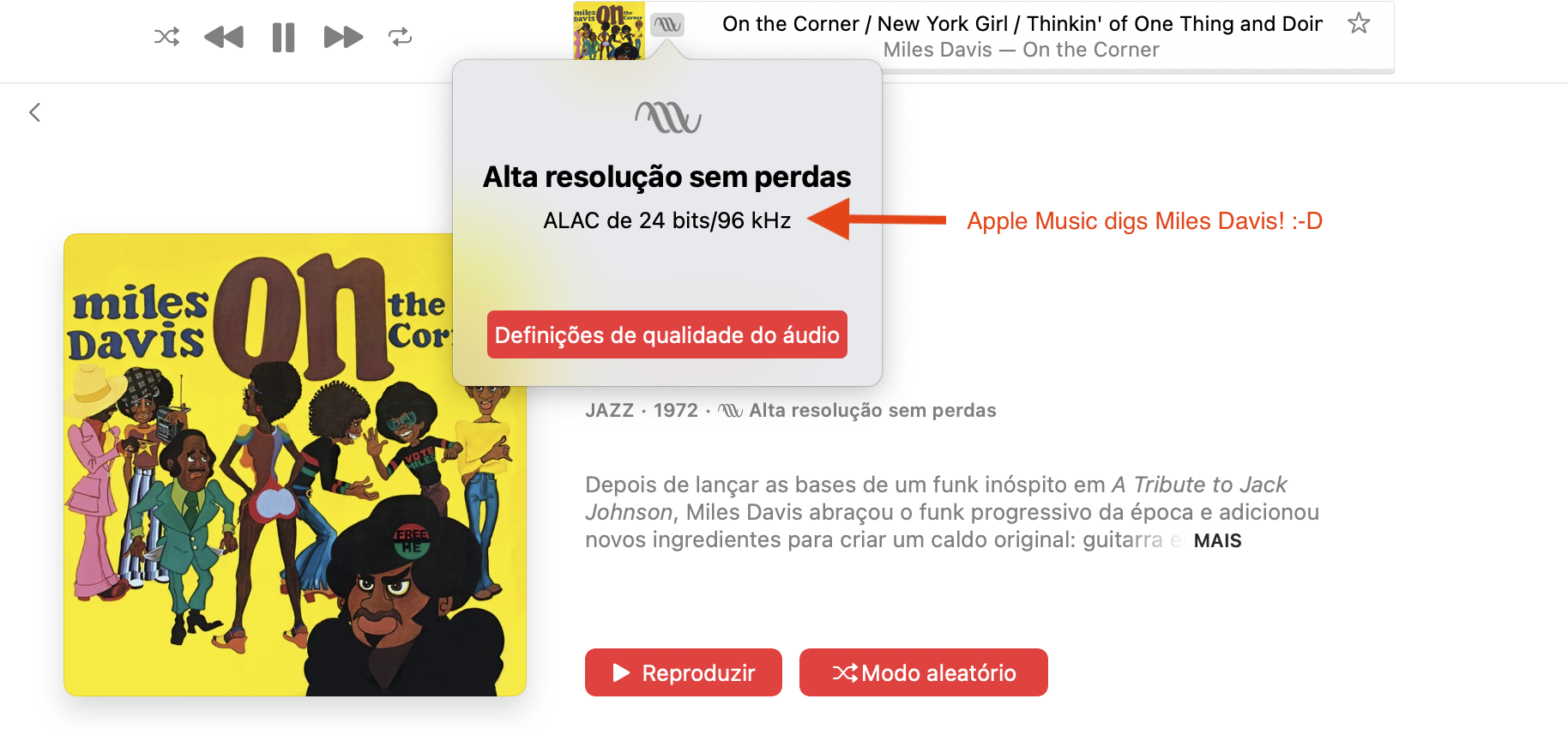Image resolution: width=1568 pixels, height=729 pixels.
Task: Click the large On the Corner cover
Action: point(295,465)
